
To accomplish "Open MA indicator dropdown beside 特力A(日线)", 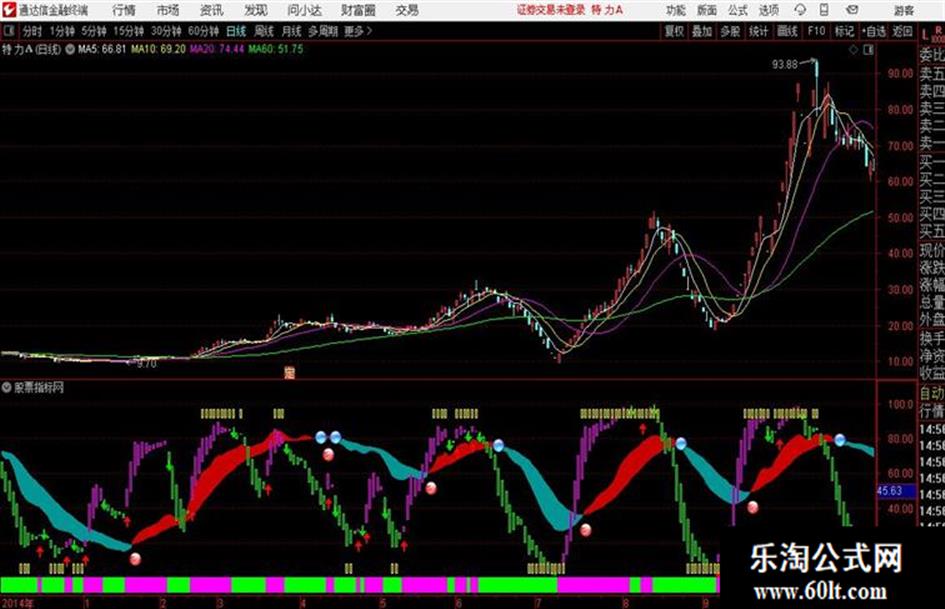I will click(70, 49).
